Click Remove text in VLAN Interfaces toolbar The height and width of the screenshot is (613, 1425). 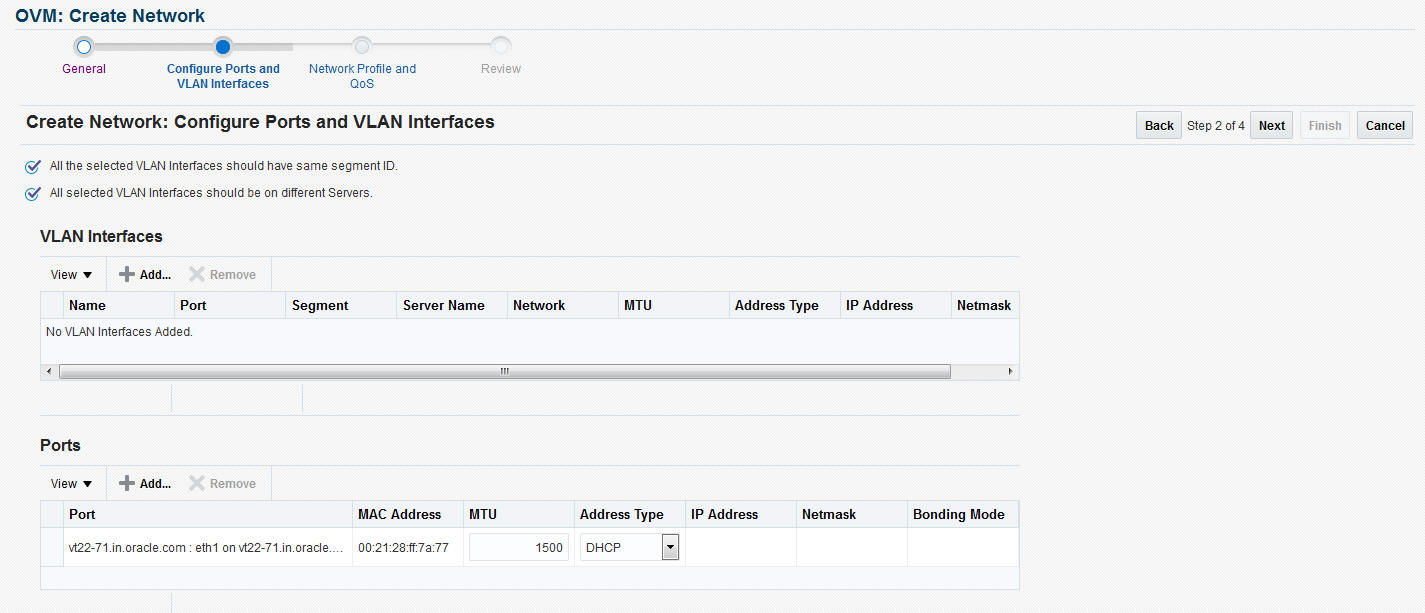233,275
